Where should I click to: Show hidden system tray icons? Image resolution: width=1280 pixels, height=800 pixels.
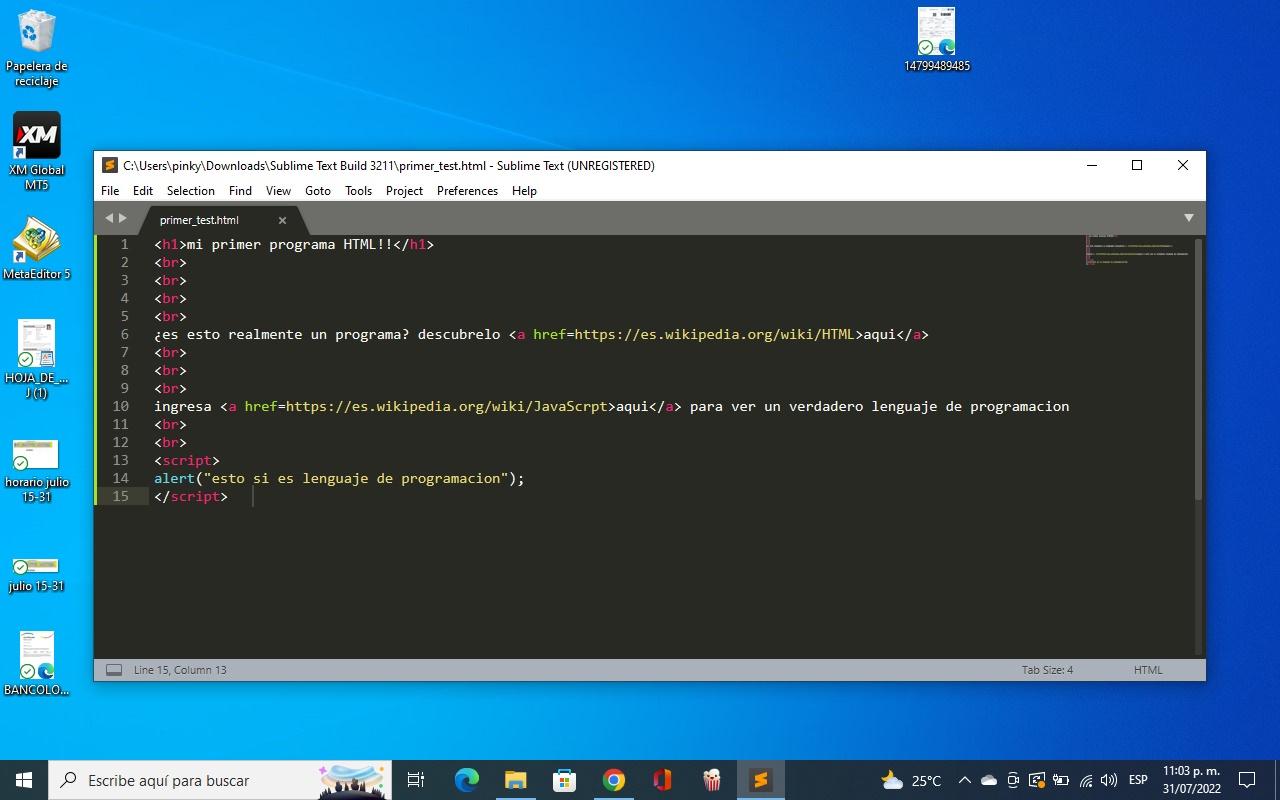[x=964, y=780]
